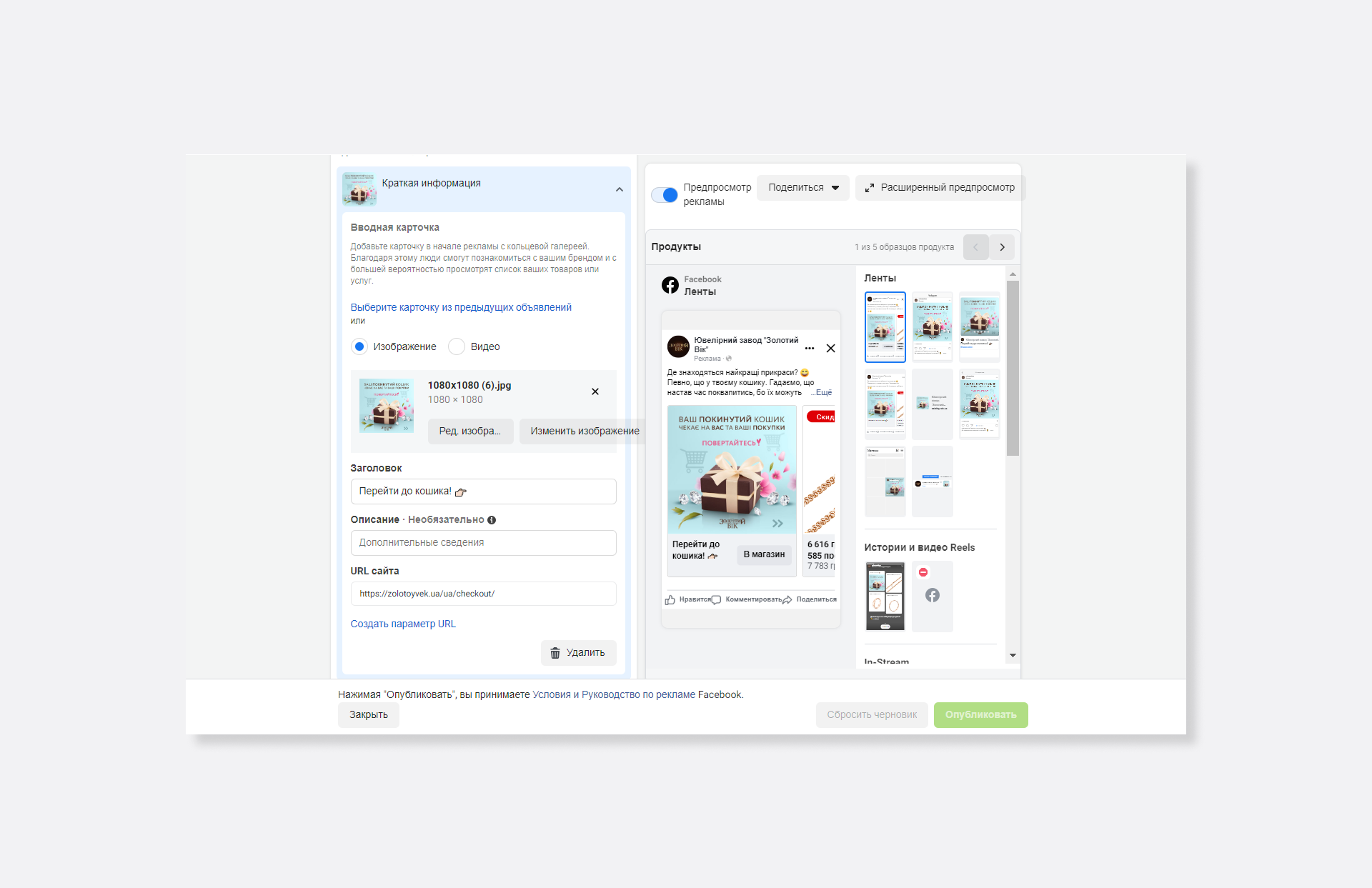This screenshot has height=888, width=1372.
Task: Click the Заголовок text field
Action: pos(483,492)
